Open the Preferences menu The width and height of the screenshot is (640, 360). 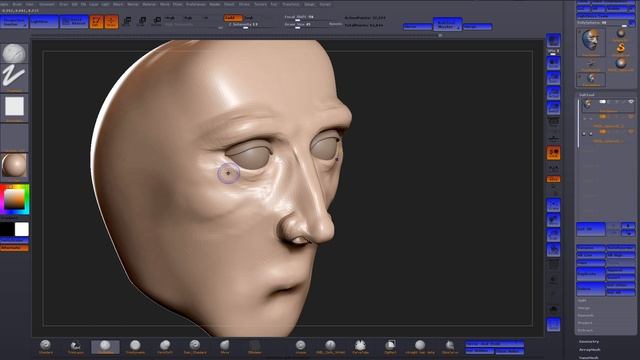click(196, 4)
